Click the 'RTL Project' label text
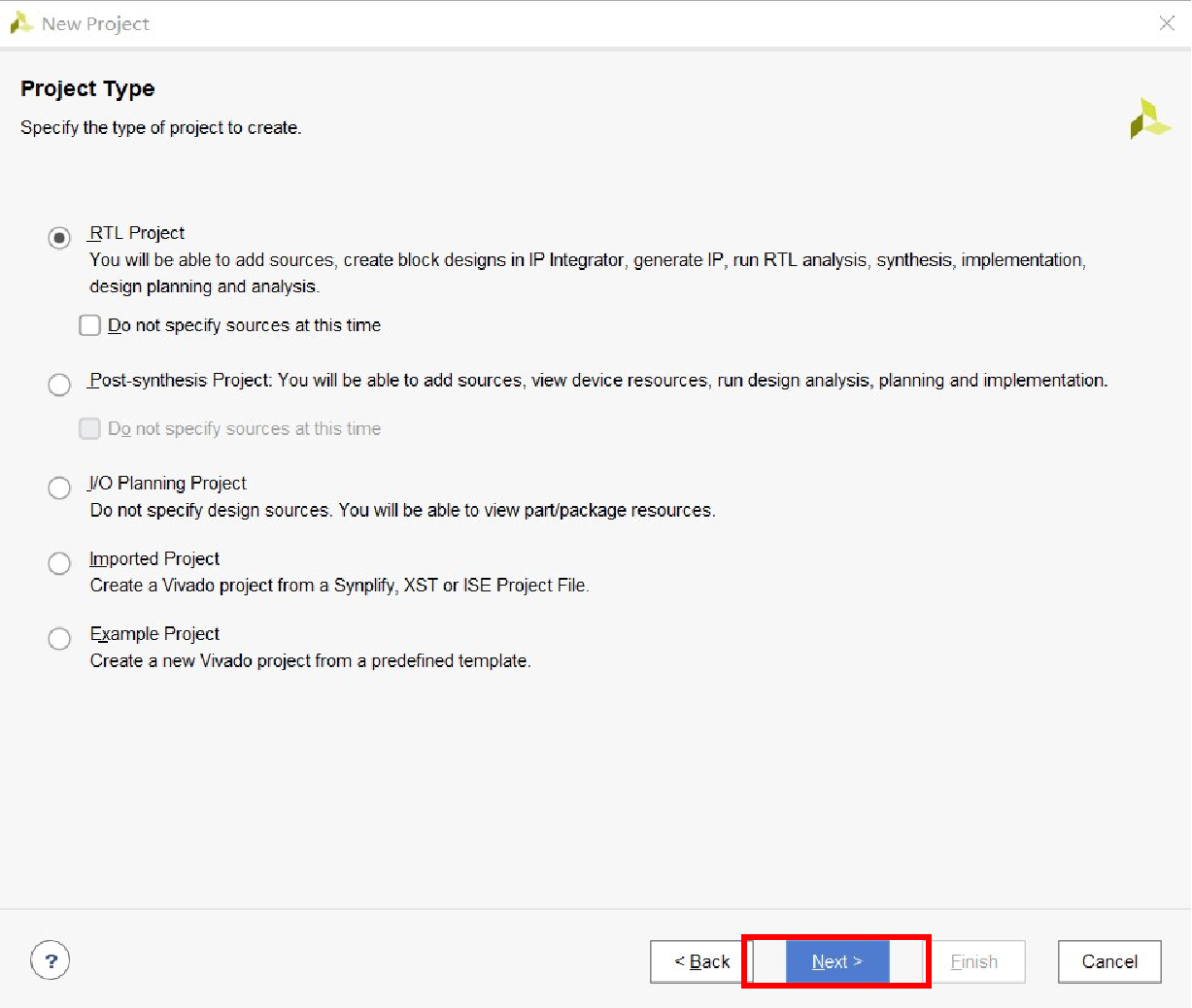This screenshot has height=1008, width=1192. [x=137, y=233]
